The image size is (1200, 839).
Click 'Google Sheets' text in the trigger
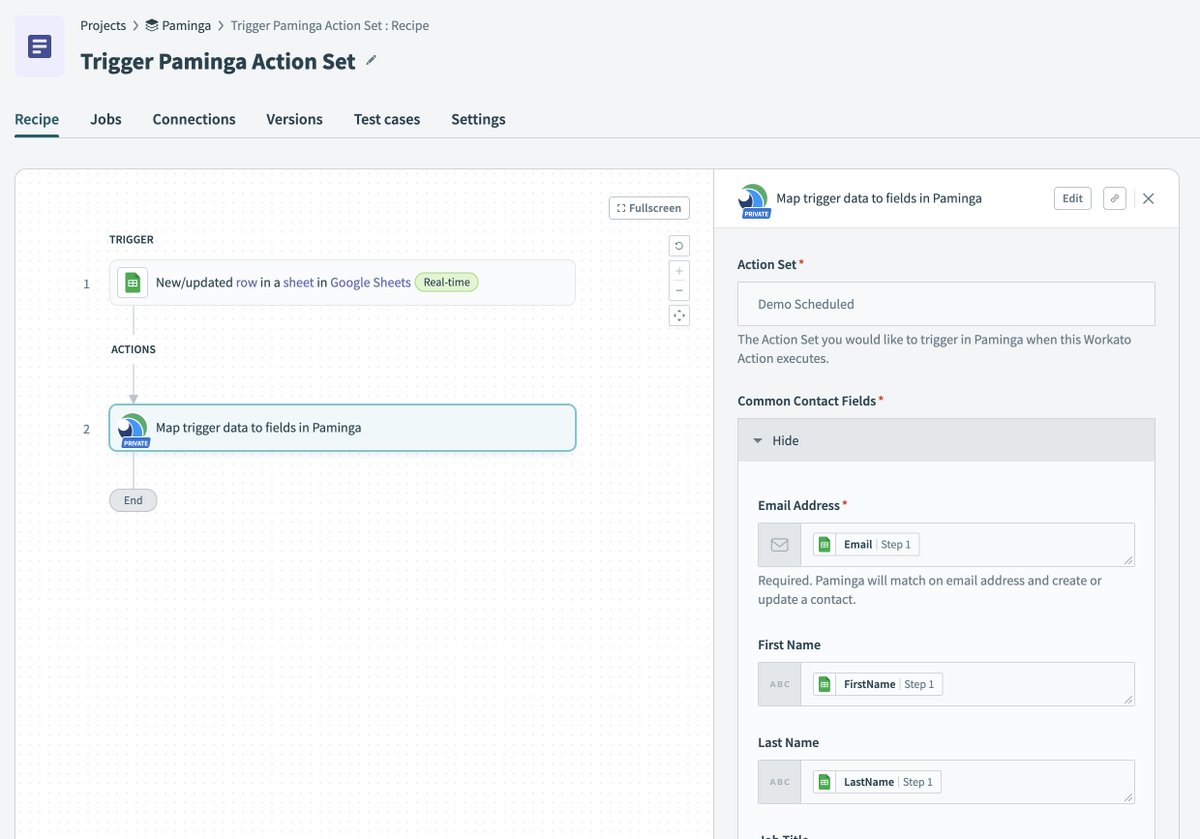(x=370, y=283)
